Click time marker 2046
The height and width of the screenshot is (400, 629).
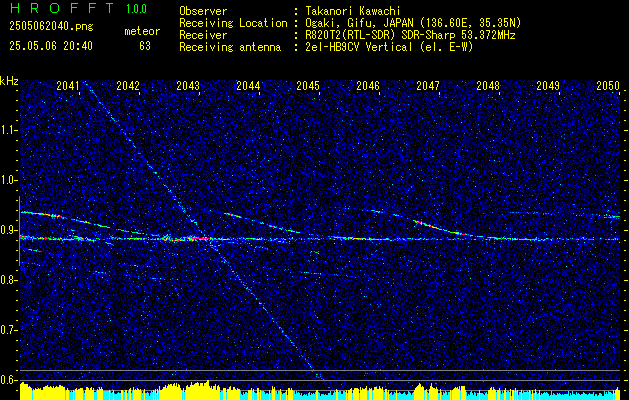(368, 86)
